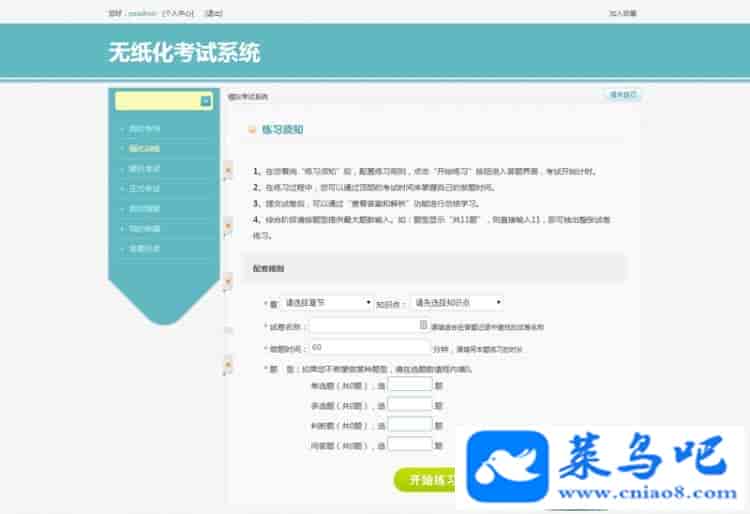Open the third sidebar menu item

pyautogui.click(x=144, y=169)
